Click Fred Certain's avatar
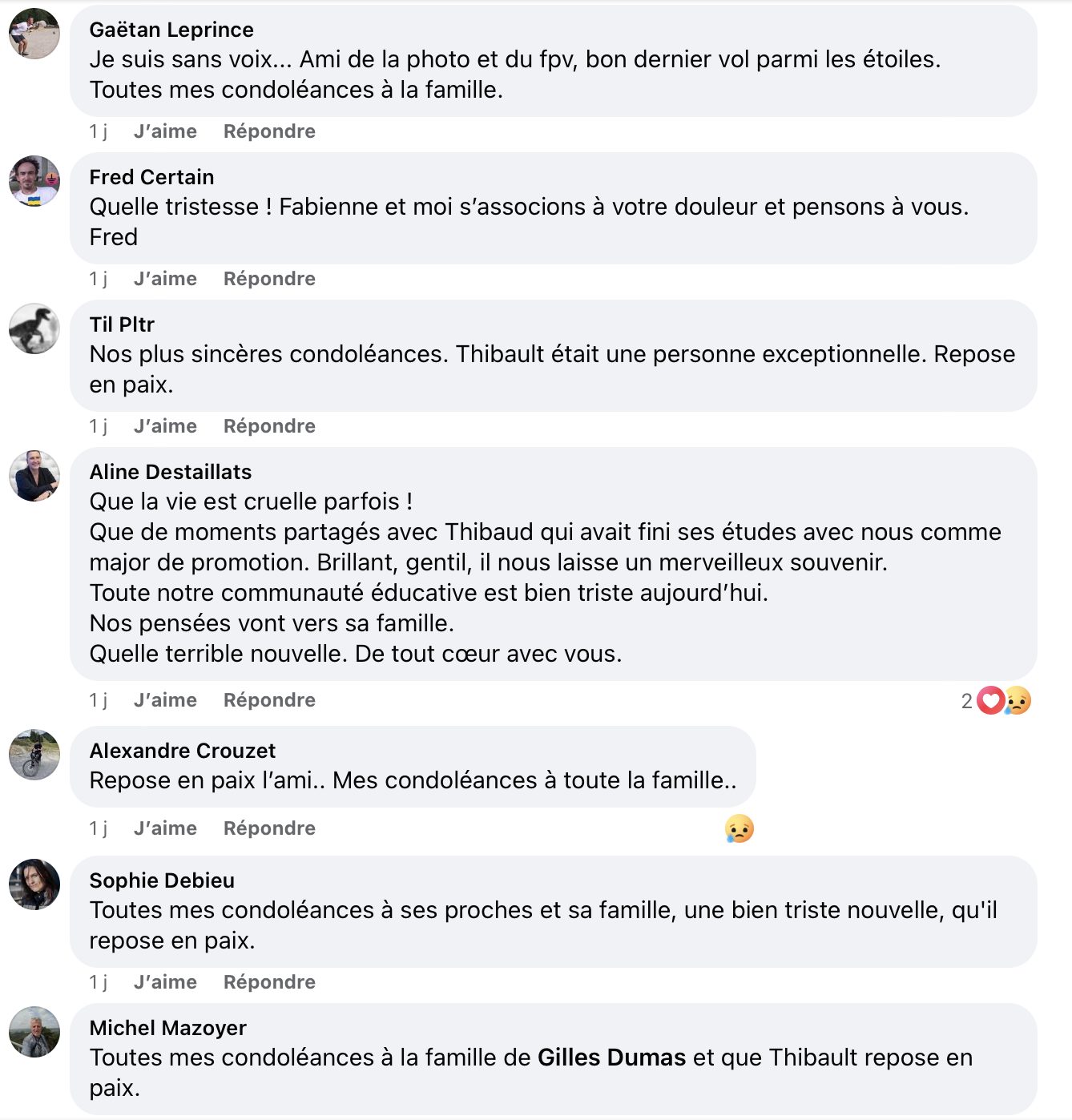Screen dimensions: 1072x1120 click(34, 181)
